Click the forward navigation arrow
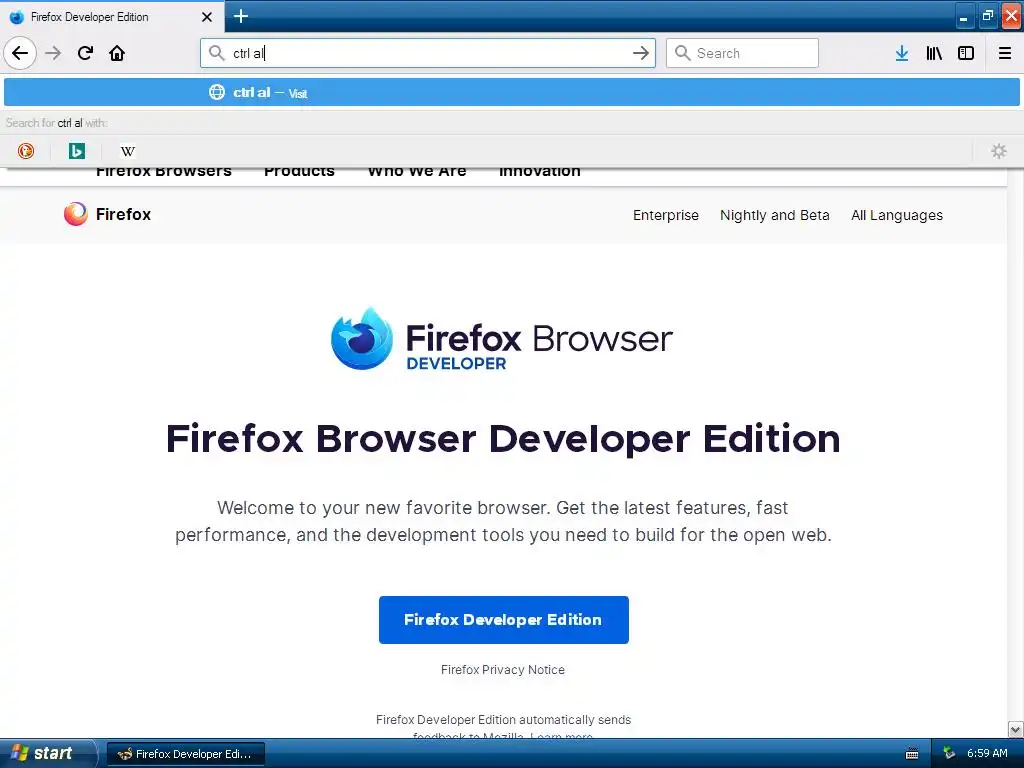 click(x=53, y=53)
